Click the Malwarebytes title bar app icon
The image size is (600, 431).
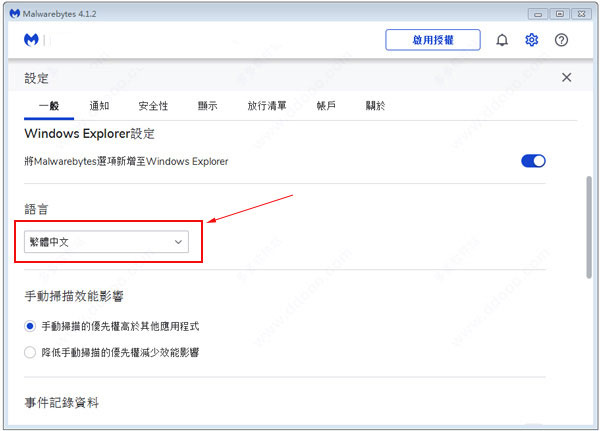point(14,12)
